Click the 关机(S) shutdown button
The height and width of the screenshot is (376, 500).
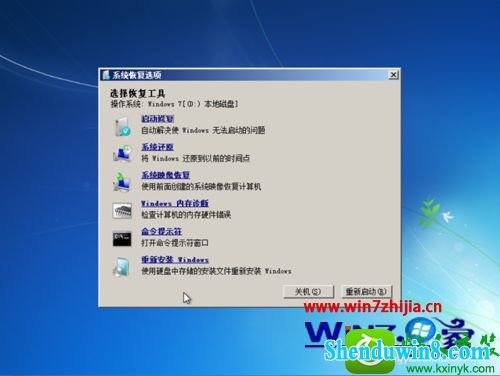tap(308, 292)
